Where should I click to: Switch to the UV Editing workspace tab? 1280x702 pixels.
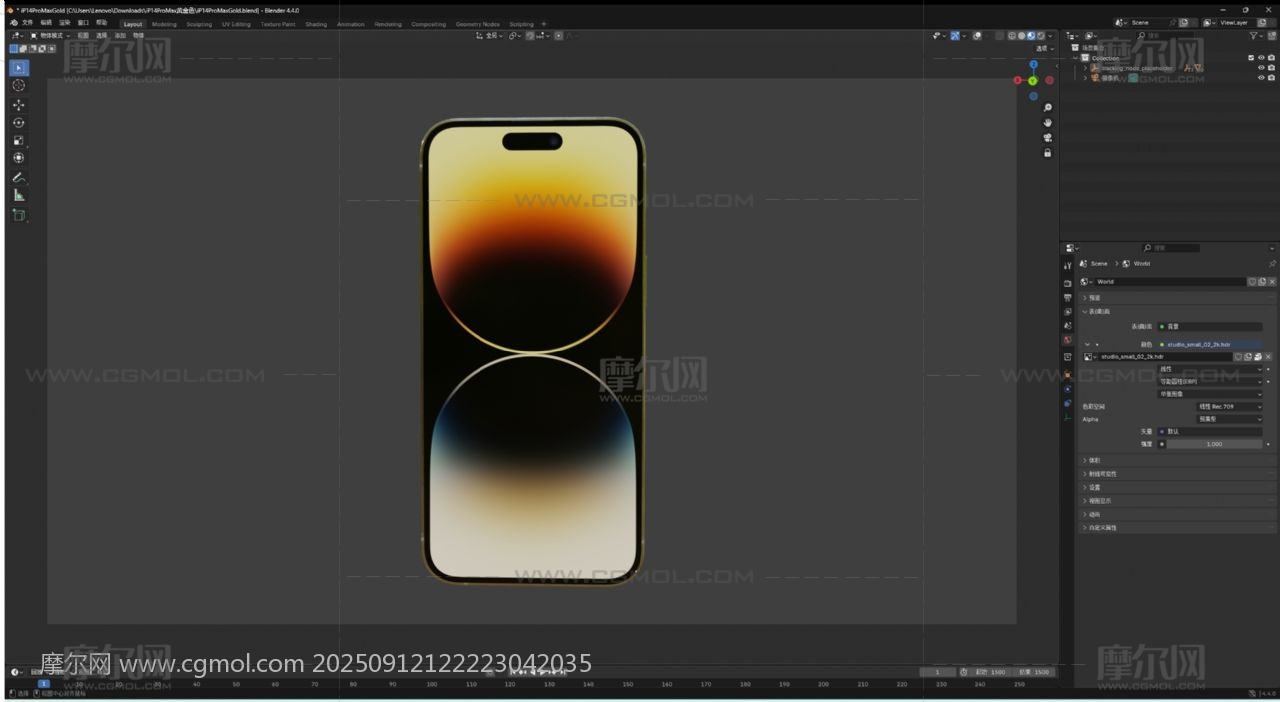pyautogui.click(x=236, y=24)
